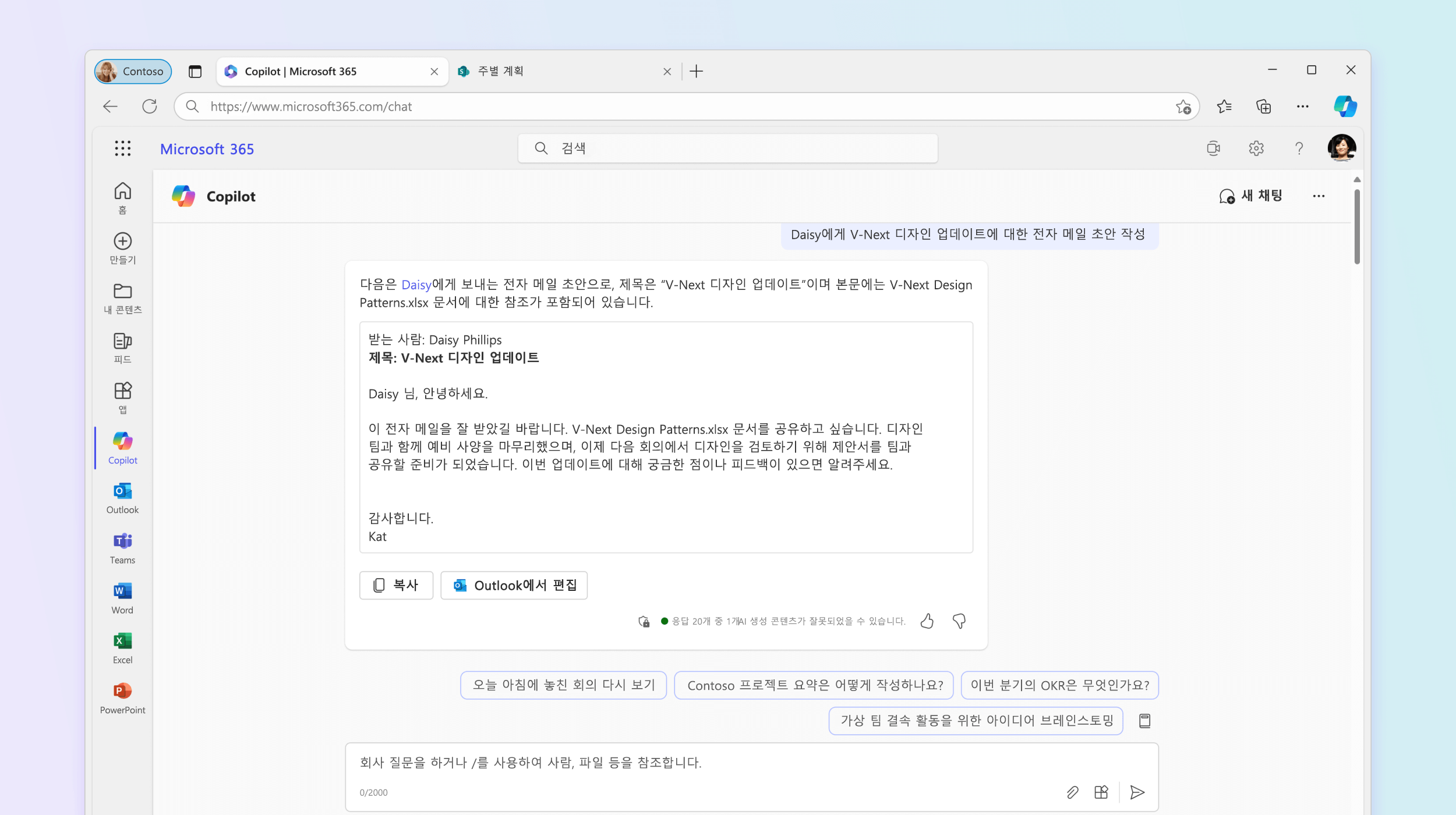Click the Microsoft 365 title link
Image resolution: width=1456 pixels, height=815 pixels.
(207, 149)
